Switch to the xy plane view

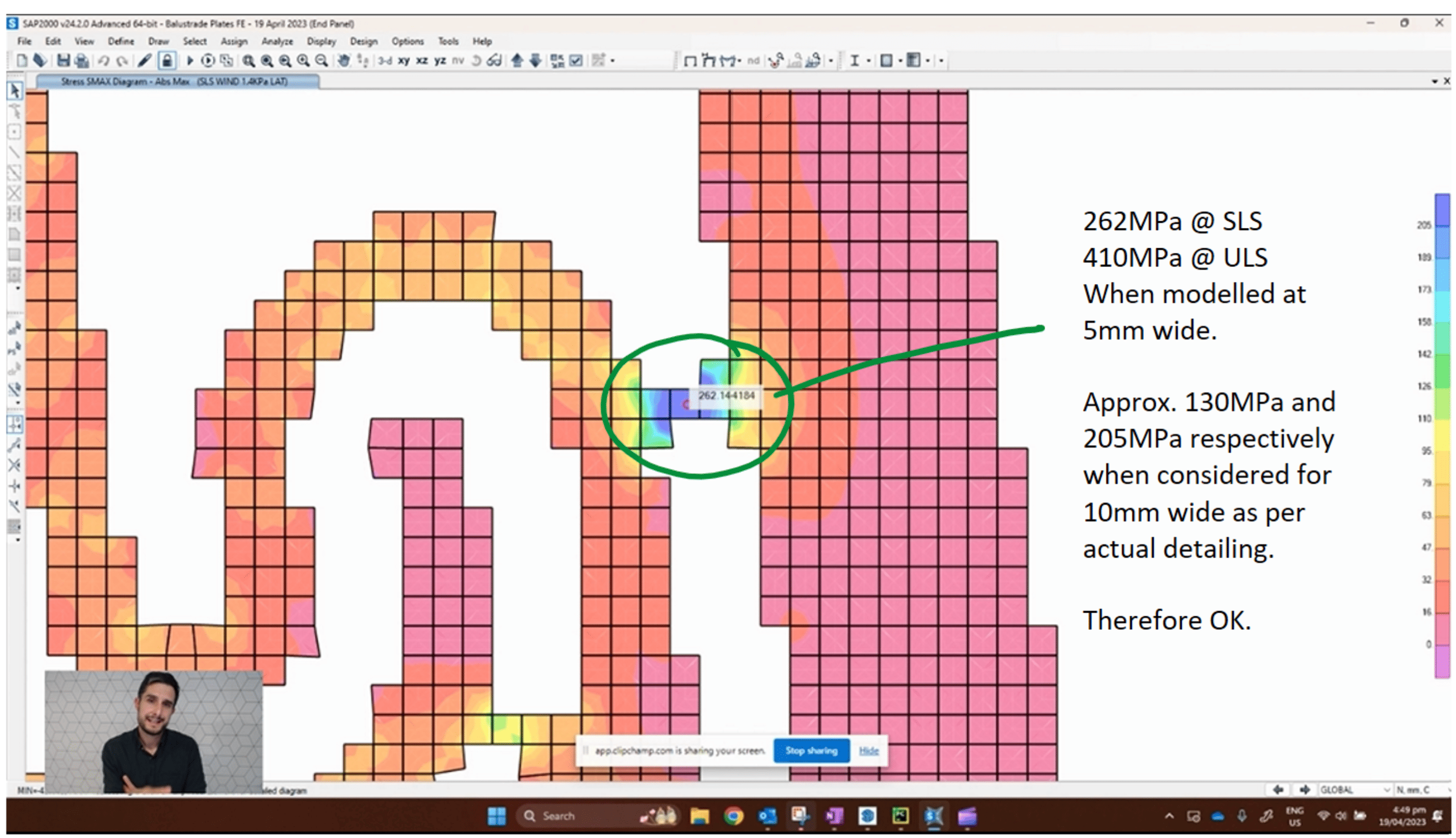pos(404,60)
